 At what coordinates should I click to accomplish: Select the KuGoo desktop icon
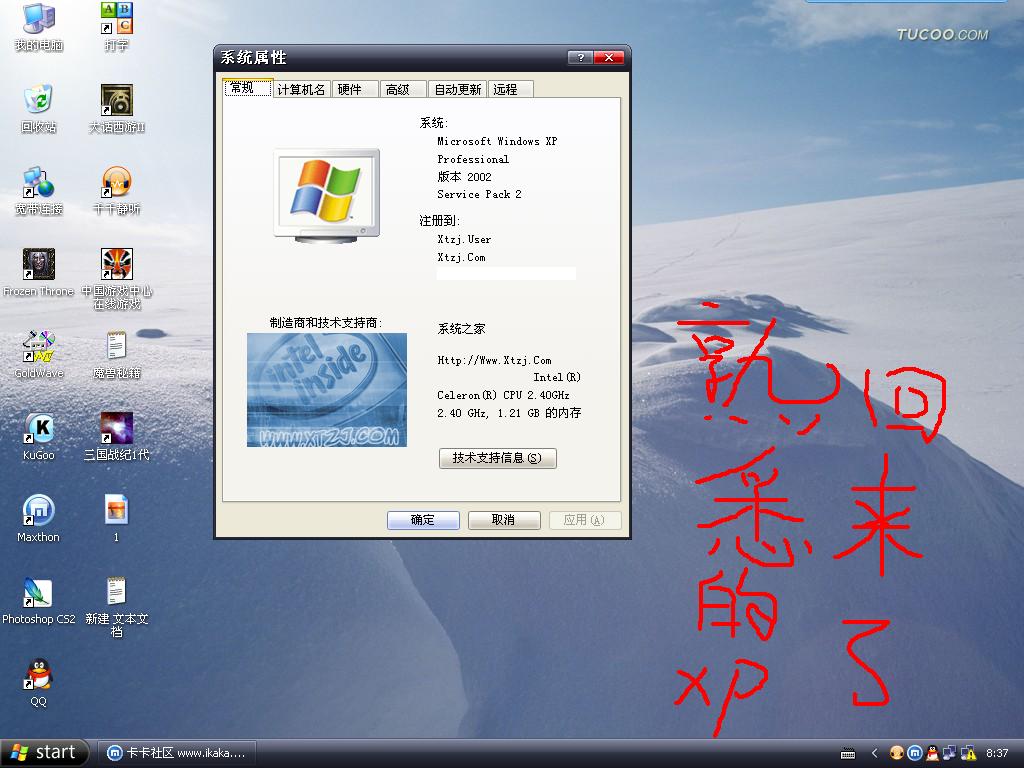pyautogui.click(x=39, y=437)
